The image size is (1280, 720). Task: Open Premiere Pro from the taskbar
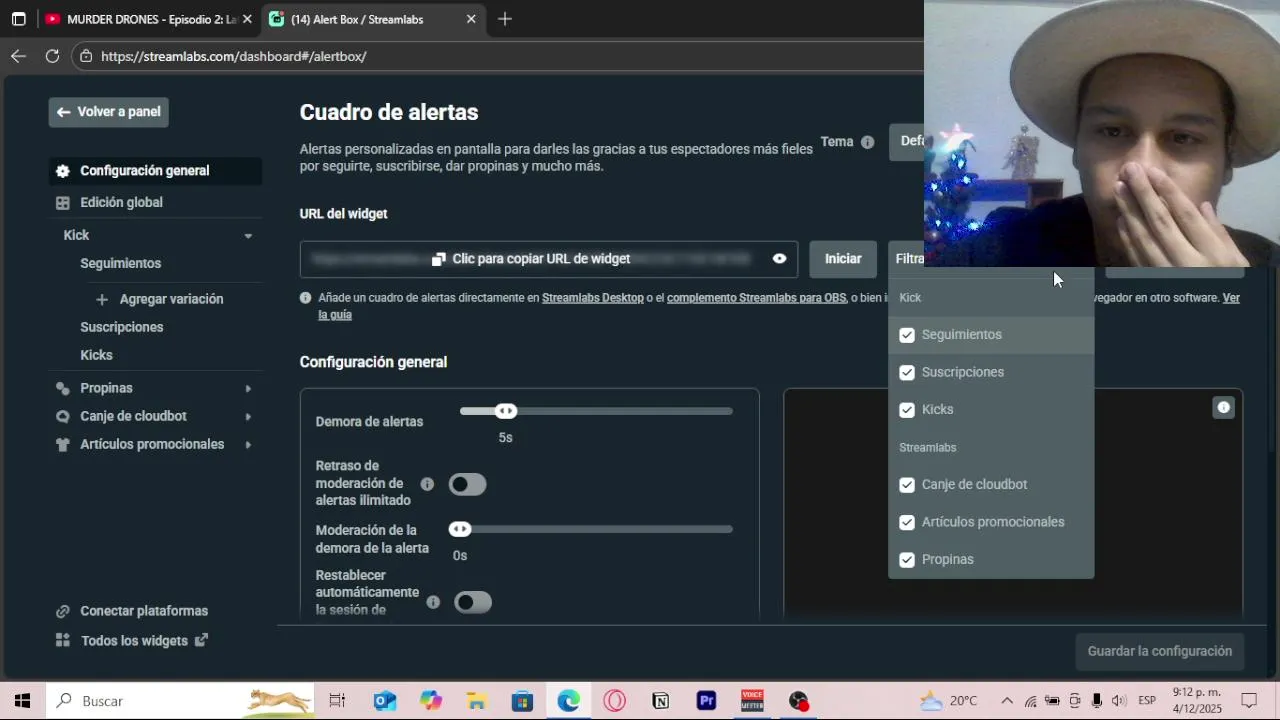[x=706, y=701]
